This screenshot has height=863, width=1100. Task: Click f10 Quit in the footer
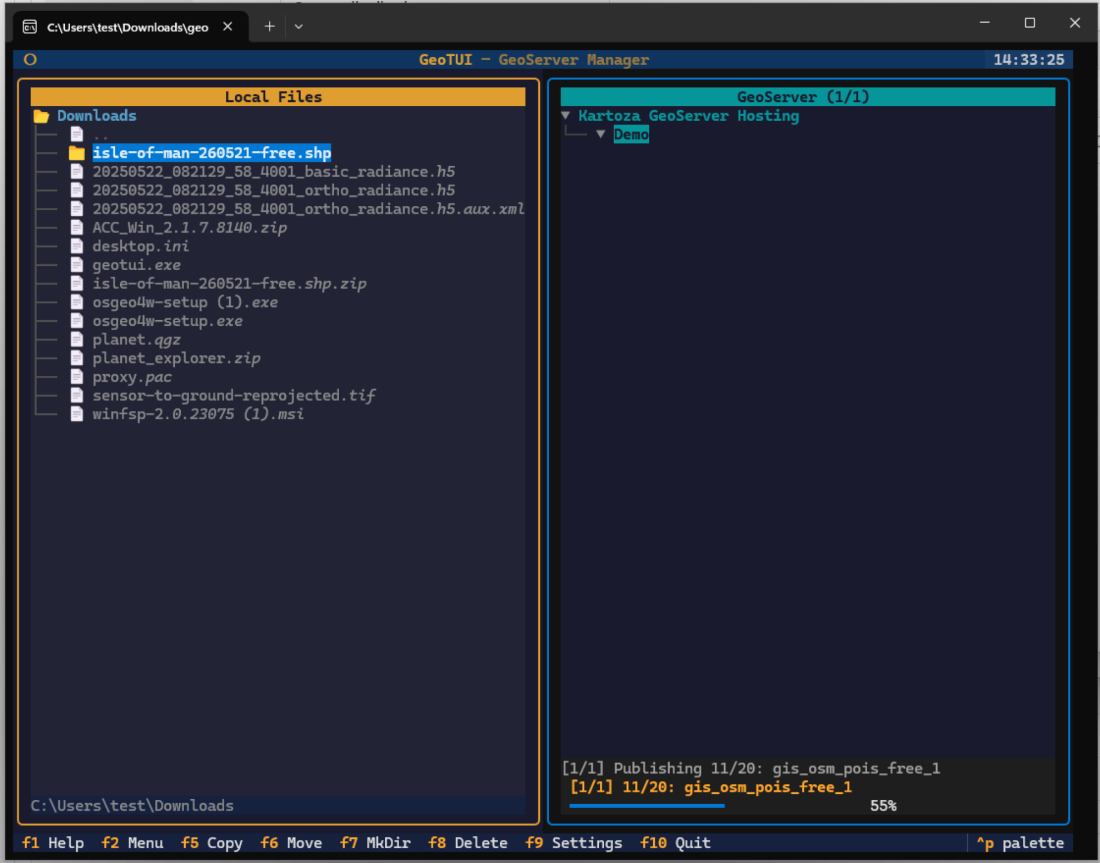coord(676,843)
